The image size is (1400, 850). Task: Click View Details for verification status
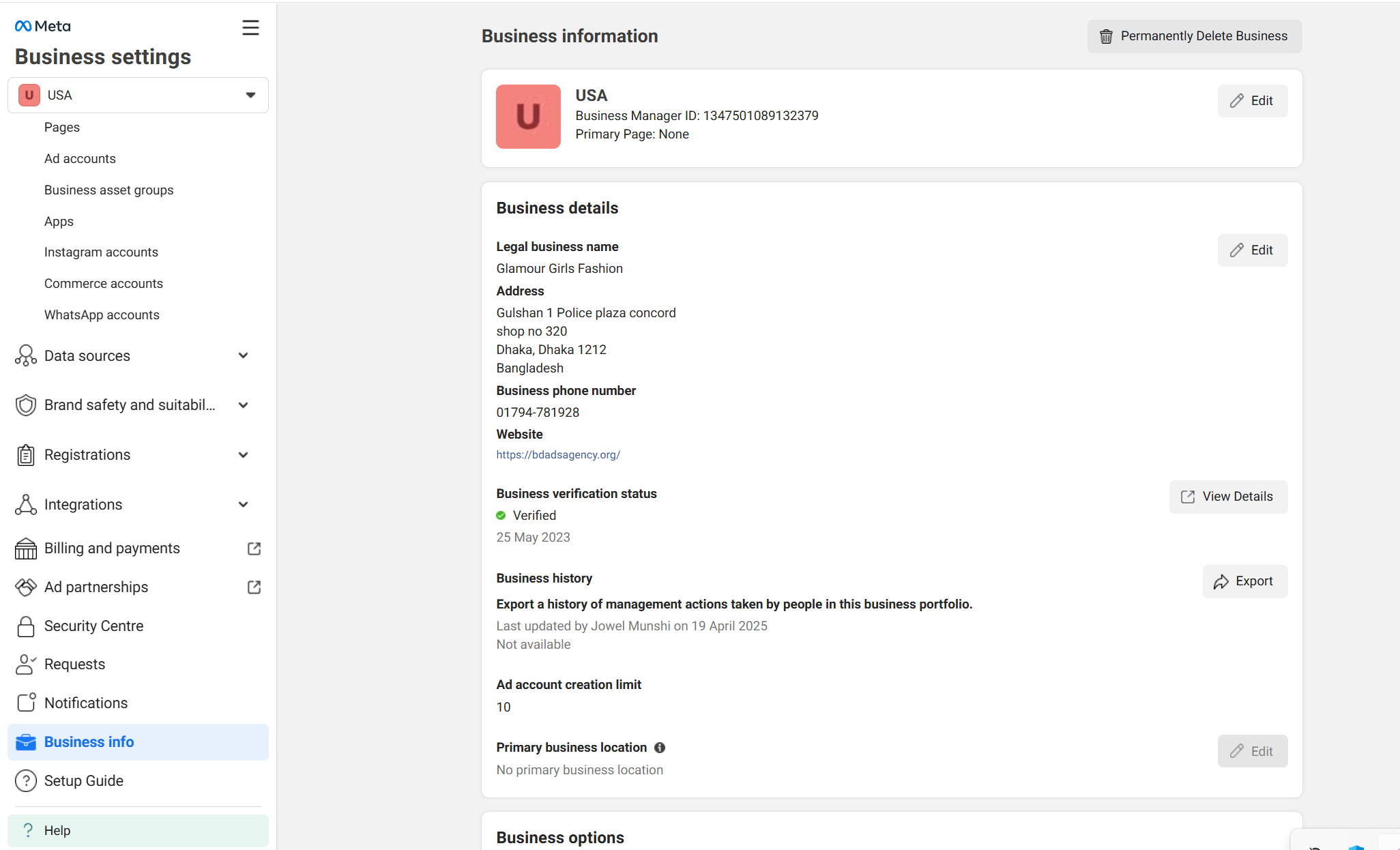(x=1228, y=497)
